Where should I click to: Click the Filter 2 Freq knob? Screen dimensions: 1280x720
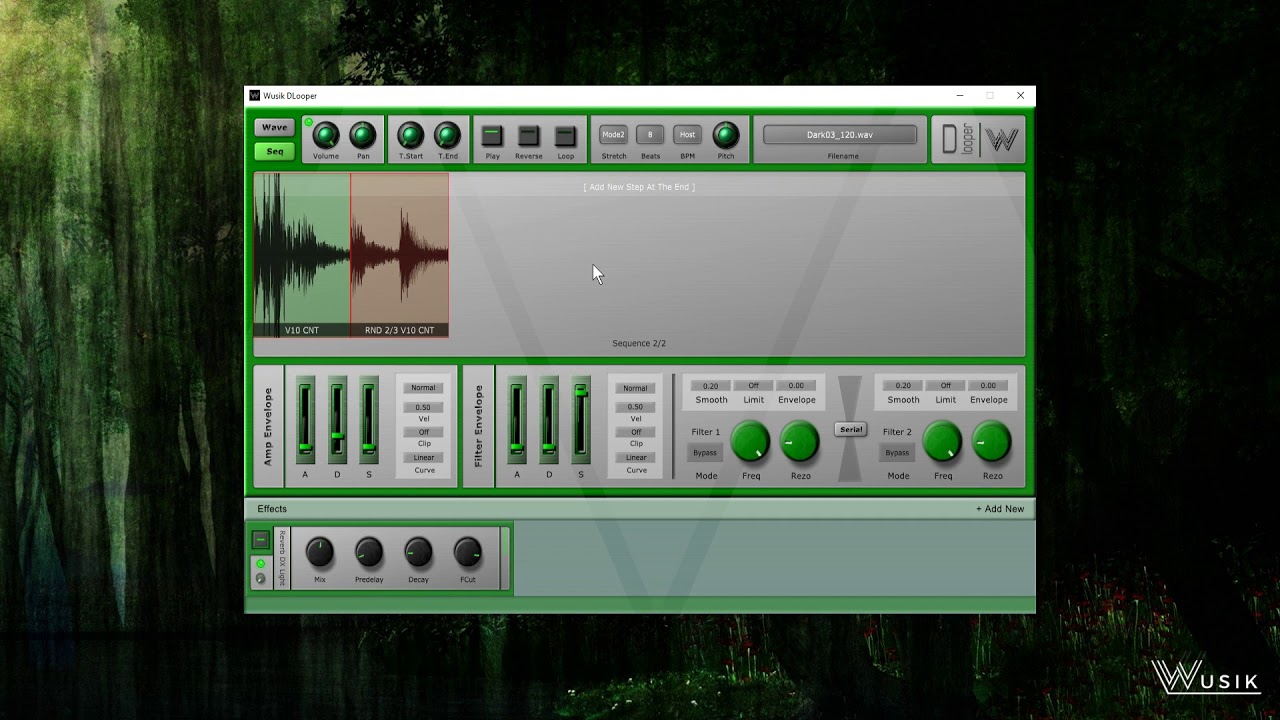[x=943, y=442]
